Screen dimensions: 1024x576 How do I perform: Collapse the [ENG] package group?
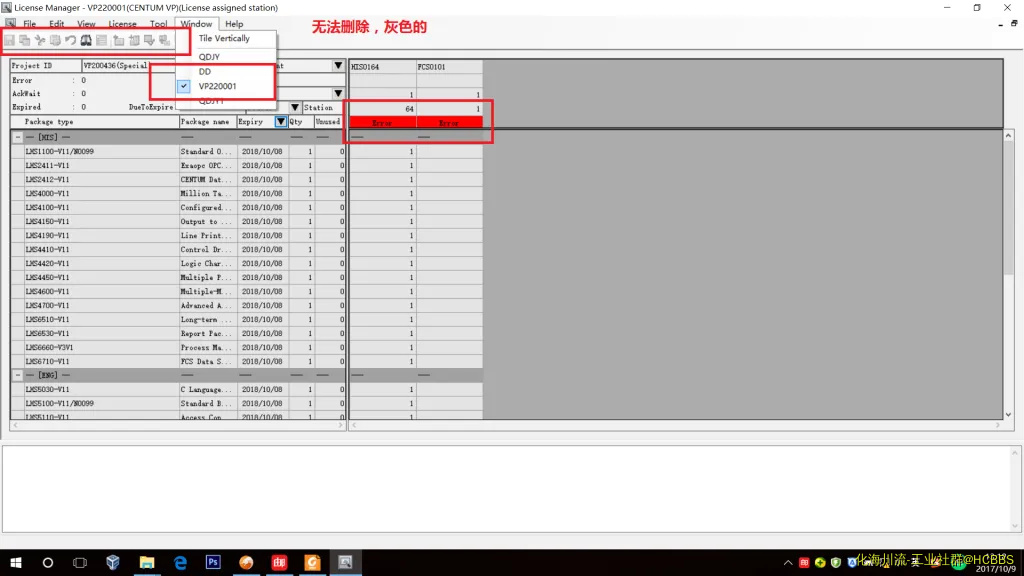18,375
